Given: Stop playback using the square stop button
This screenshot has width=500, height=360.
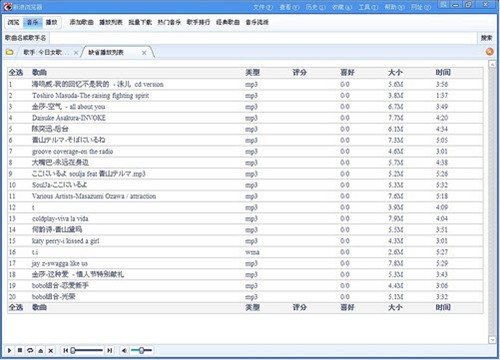Looking at the screenshot, I should (x=20, y=350).
